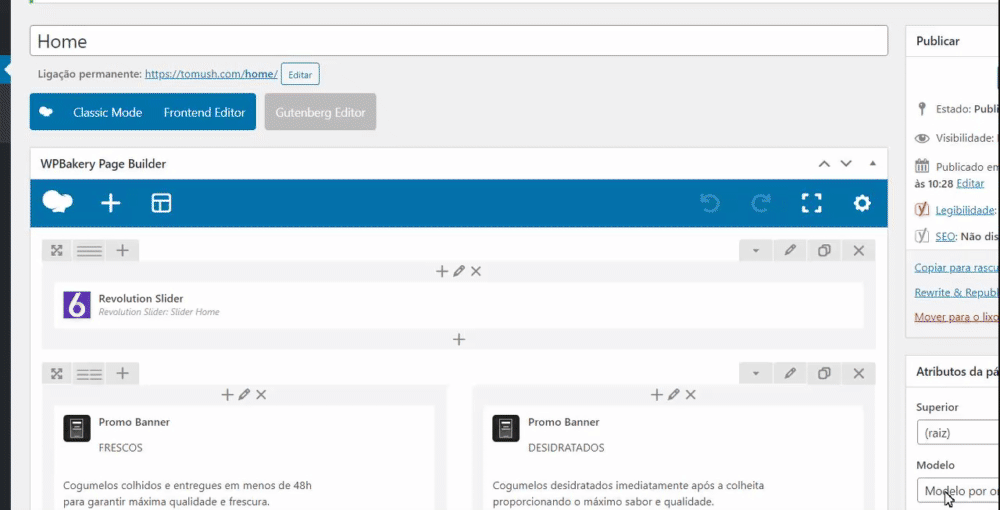Select the FRESCOS banner title text

[x=121, y=448]
